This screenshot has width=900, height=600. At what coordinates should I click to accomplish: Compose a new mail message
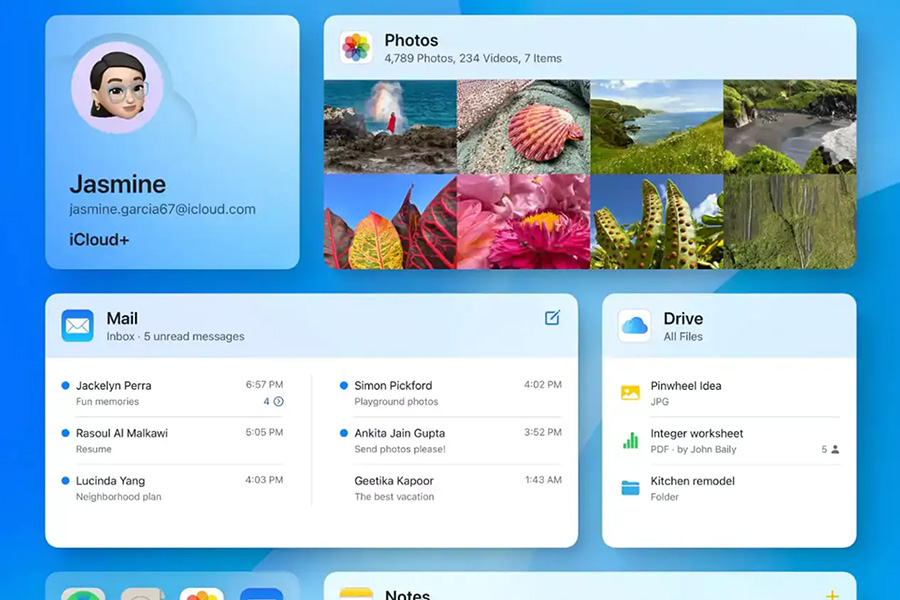(552, 318)
